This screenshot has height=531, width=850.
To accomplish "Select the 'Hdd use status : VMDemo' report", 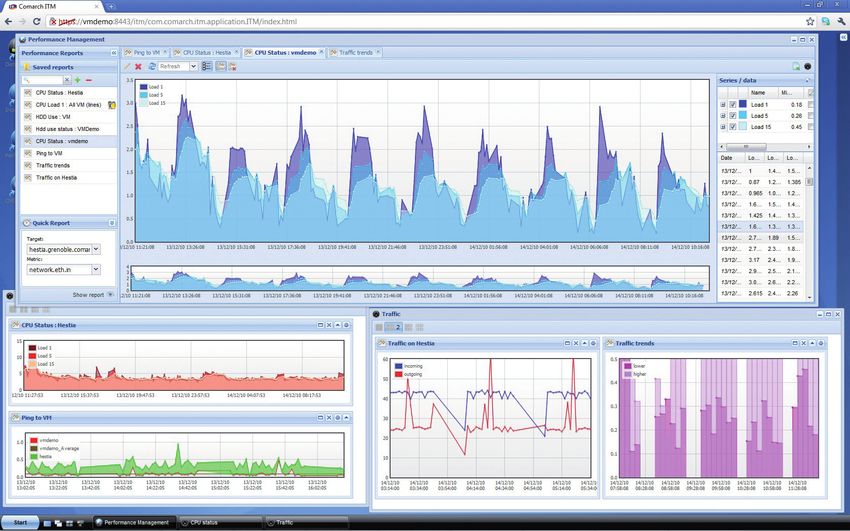I will pos(67,129).
